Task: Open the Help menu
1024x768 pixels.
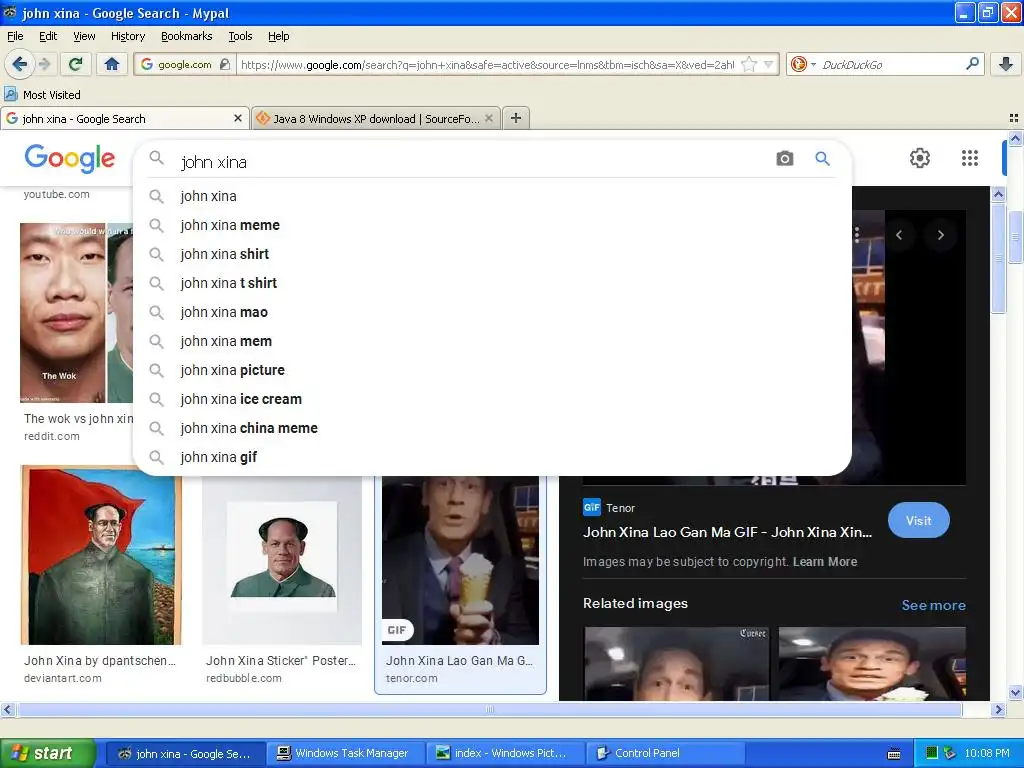Action: point(278,36)
